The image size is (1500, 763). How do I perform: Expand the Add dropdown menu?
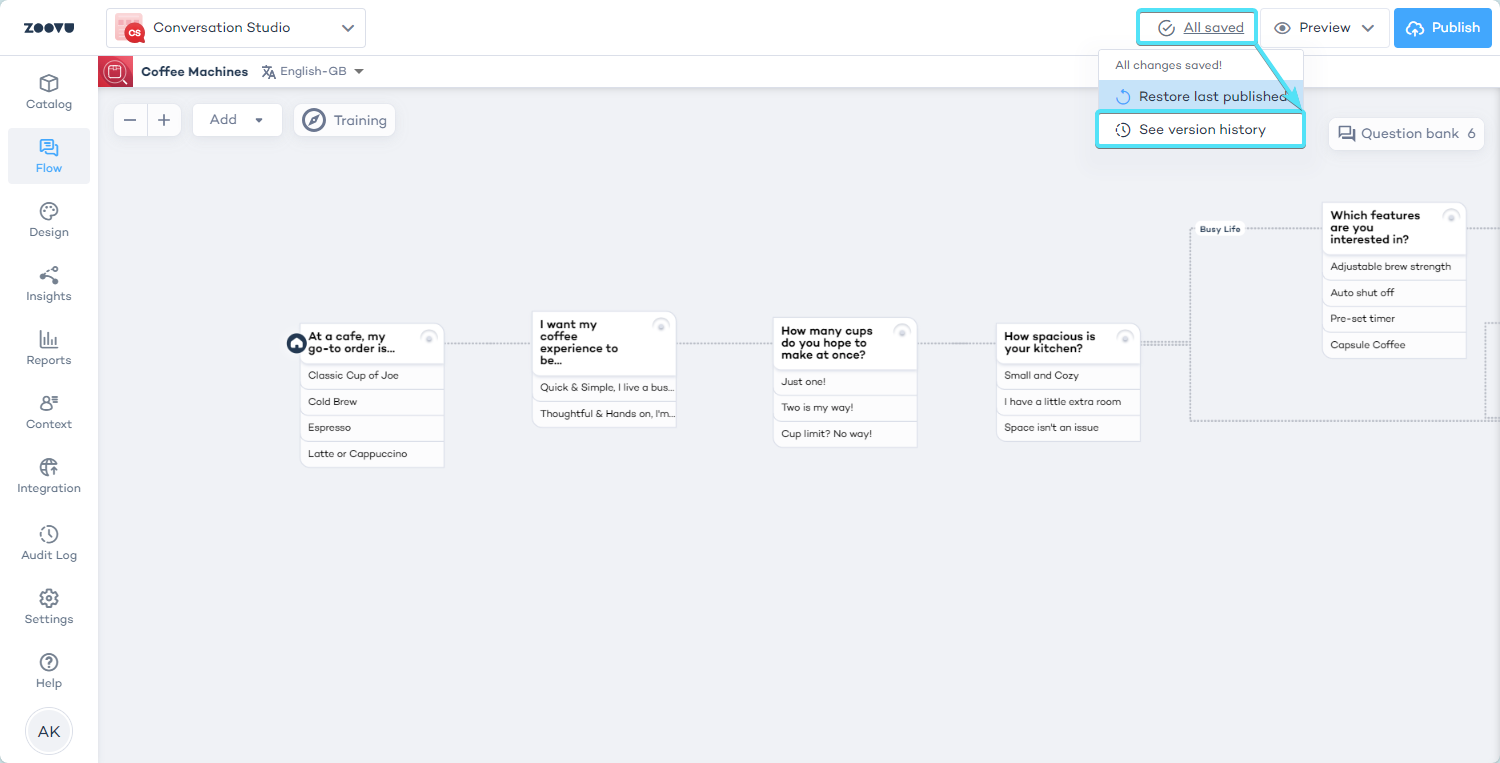pyautogui.click(x=237, y=120)
